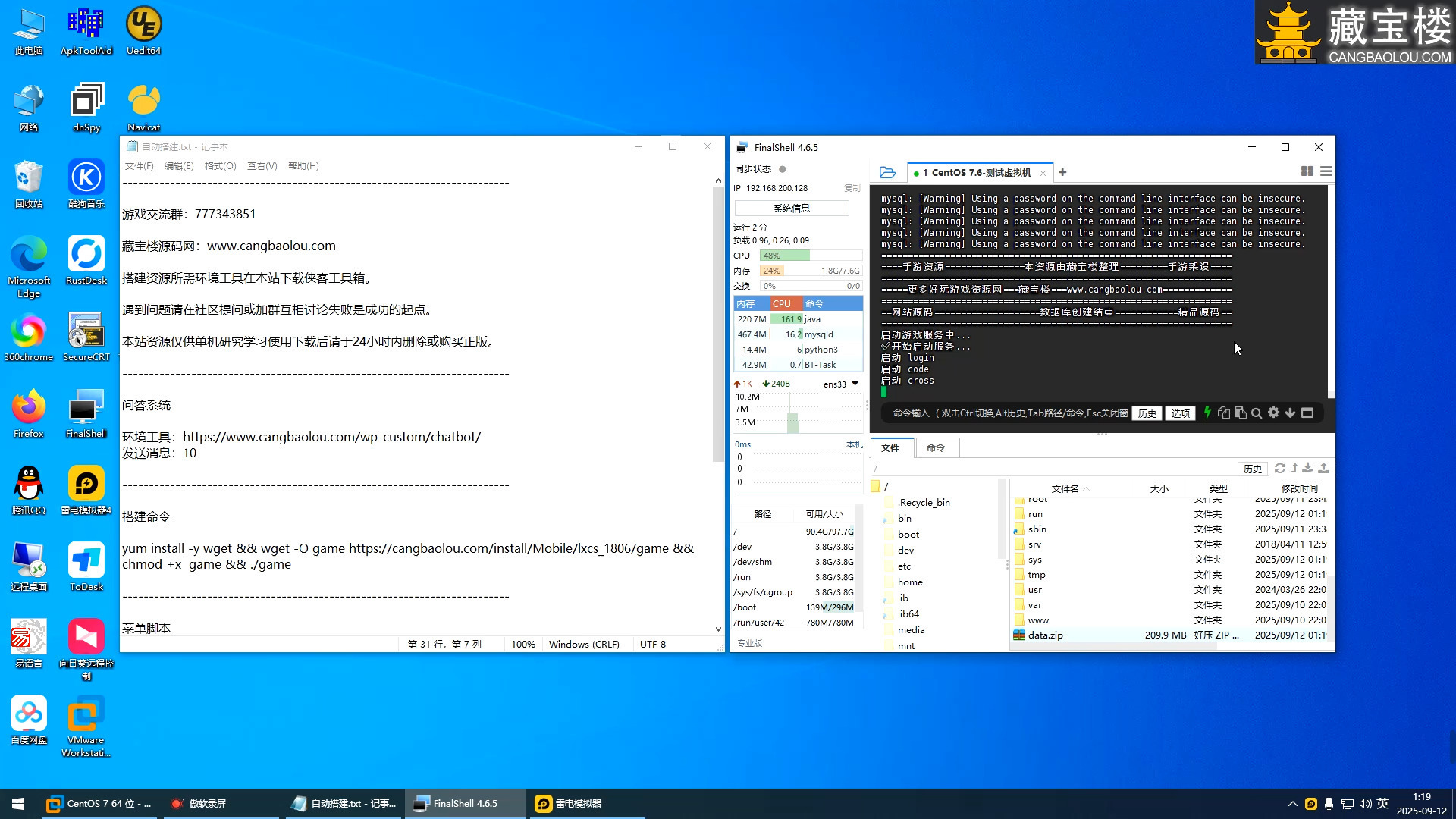Open 文件(F) menu in Notepad

click(x=139, y=165)
